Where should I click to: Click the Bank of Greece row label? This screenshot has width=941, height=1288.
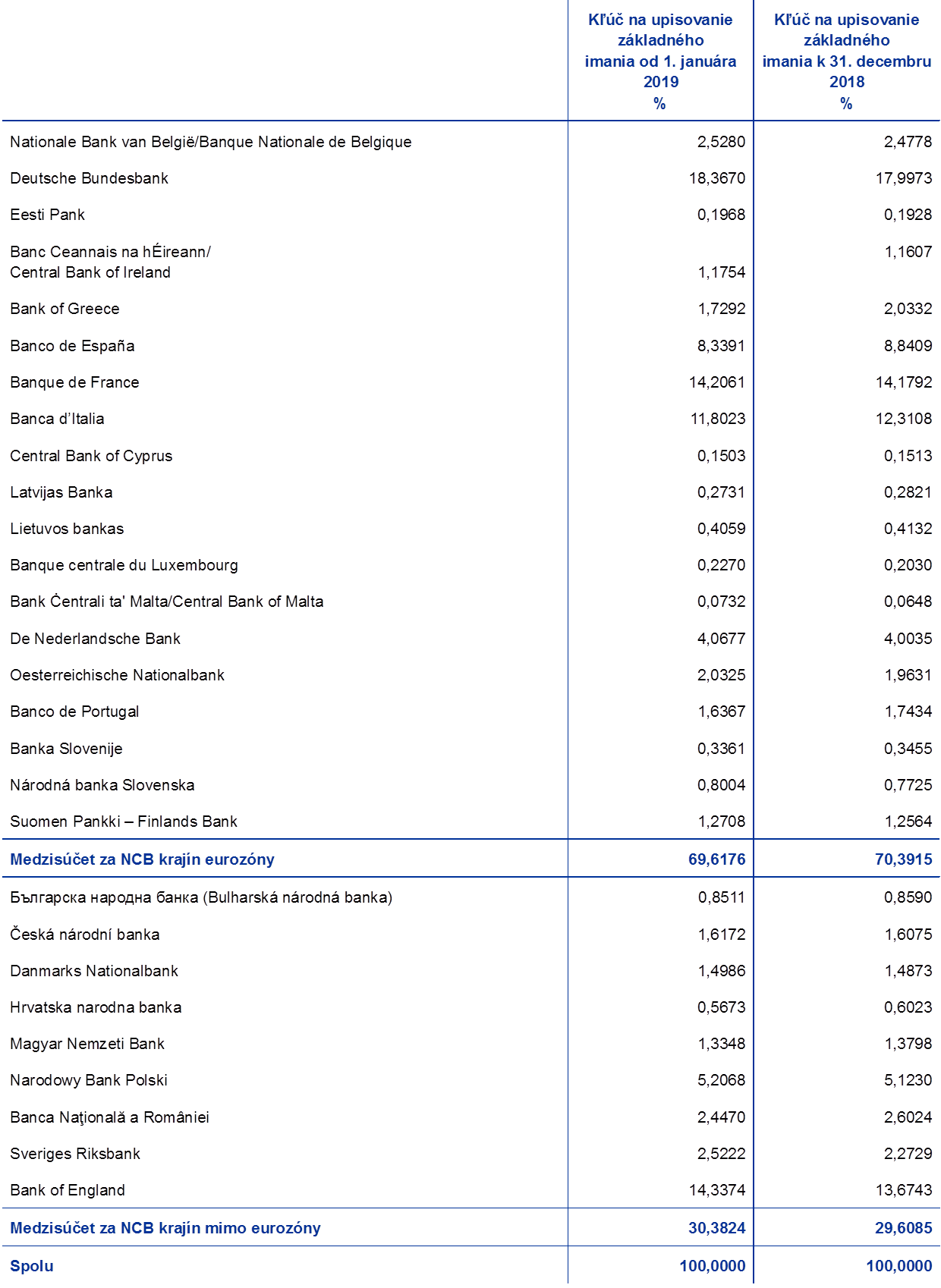coord(65,309)
